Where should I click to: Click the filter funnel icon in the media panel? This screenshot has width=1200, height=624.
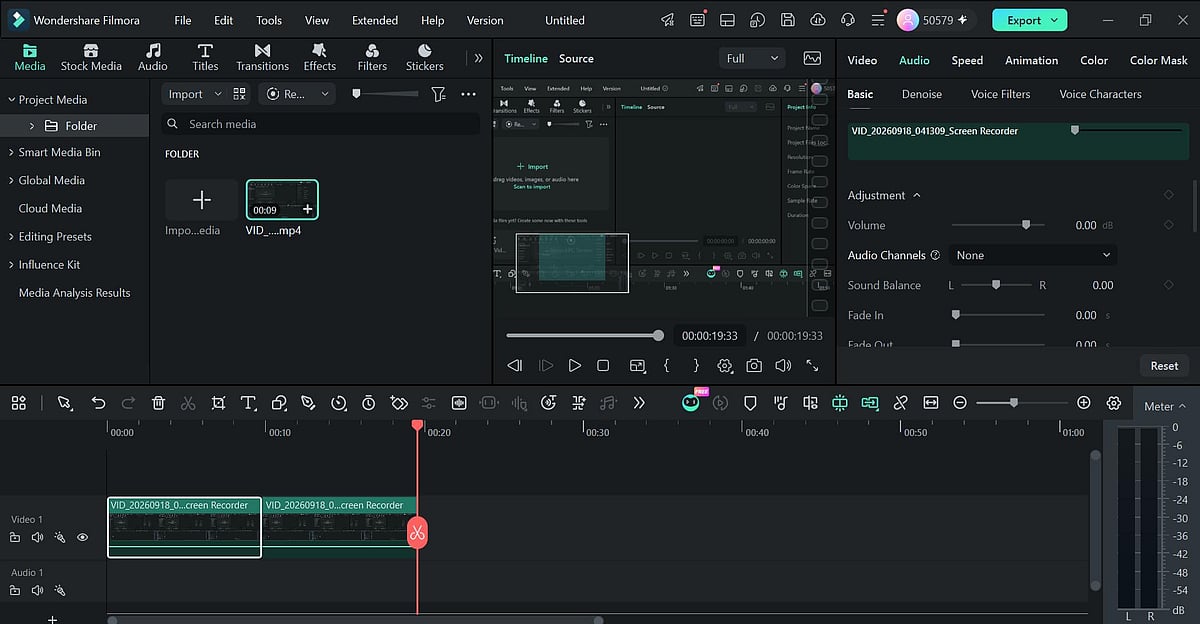[438, 94]
